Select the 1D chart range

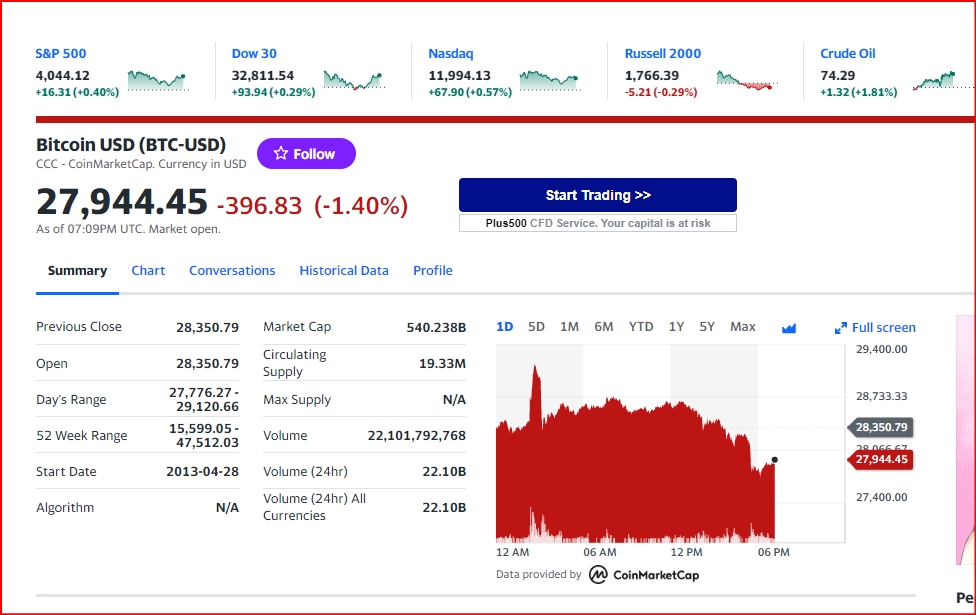coord(505,327)
